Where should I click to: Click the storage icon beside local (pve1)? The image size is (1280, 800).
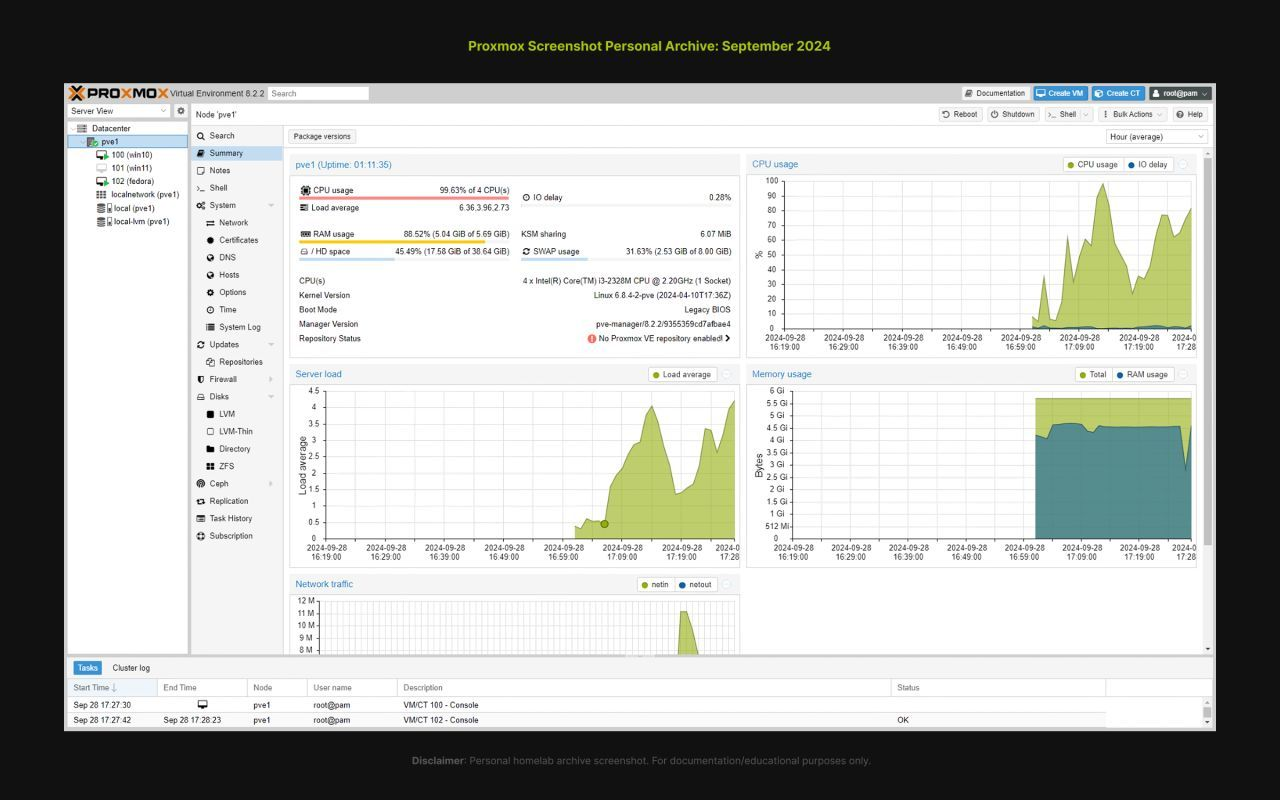point(103,208)
